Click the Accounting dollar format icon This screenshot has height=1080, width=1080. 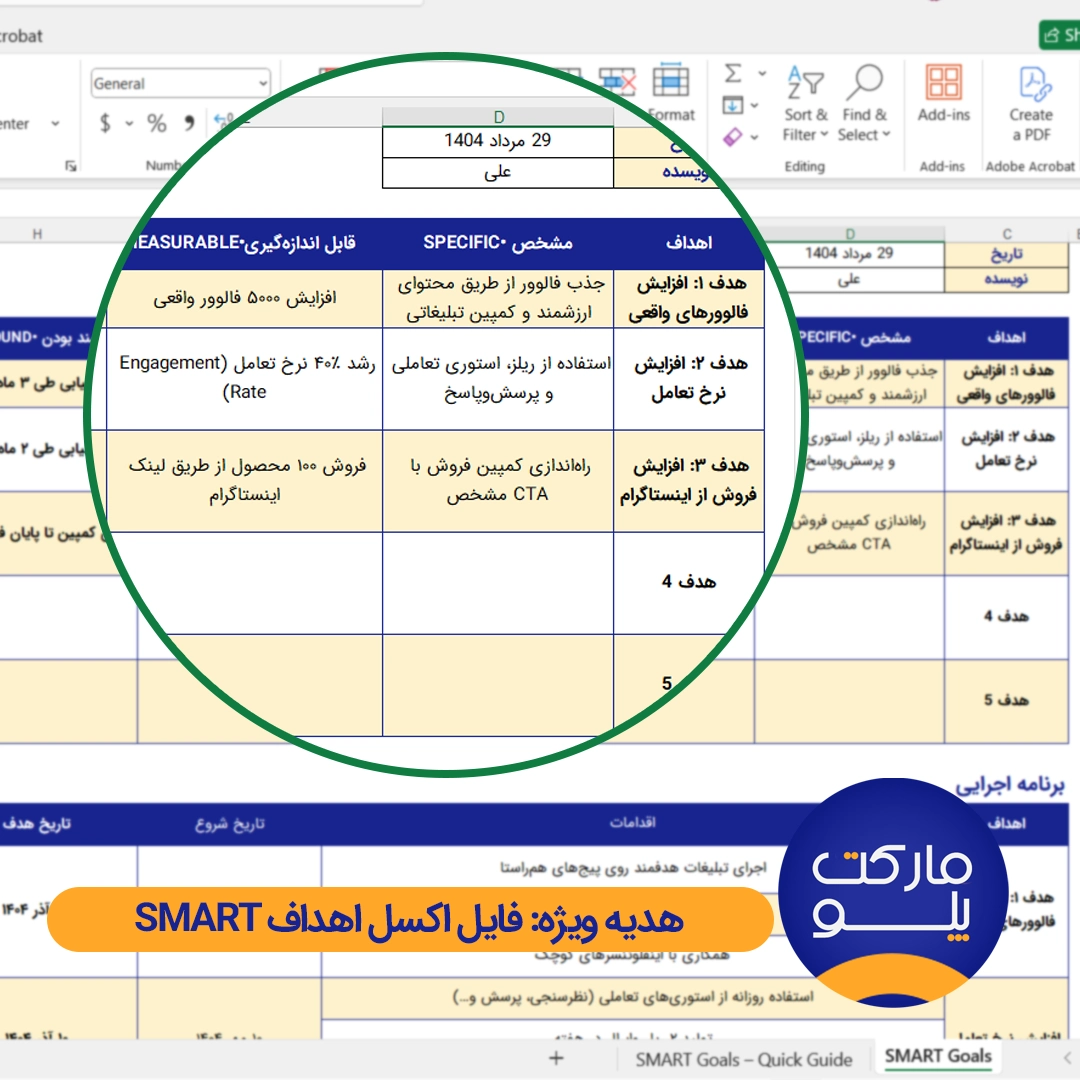105,123
